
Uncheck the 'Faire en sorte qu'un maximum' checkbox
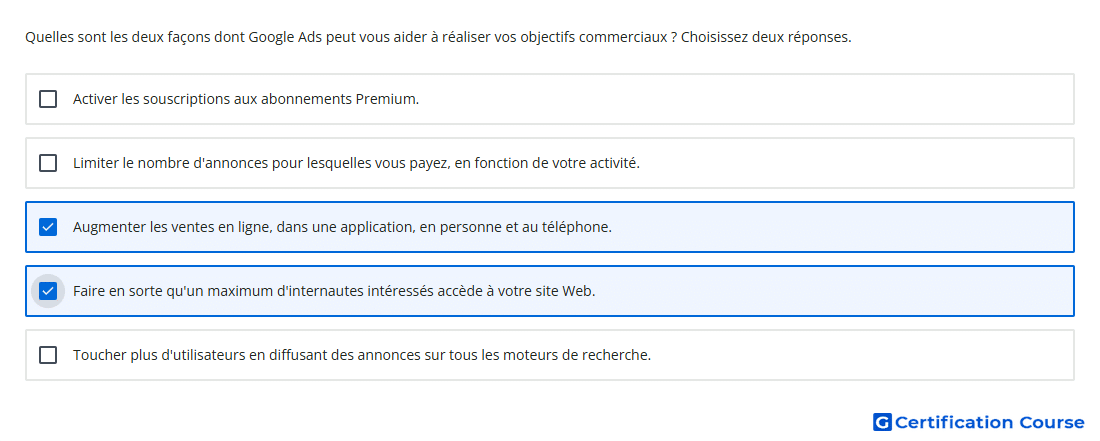[x=48, y=291]
